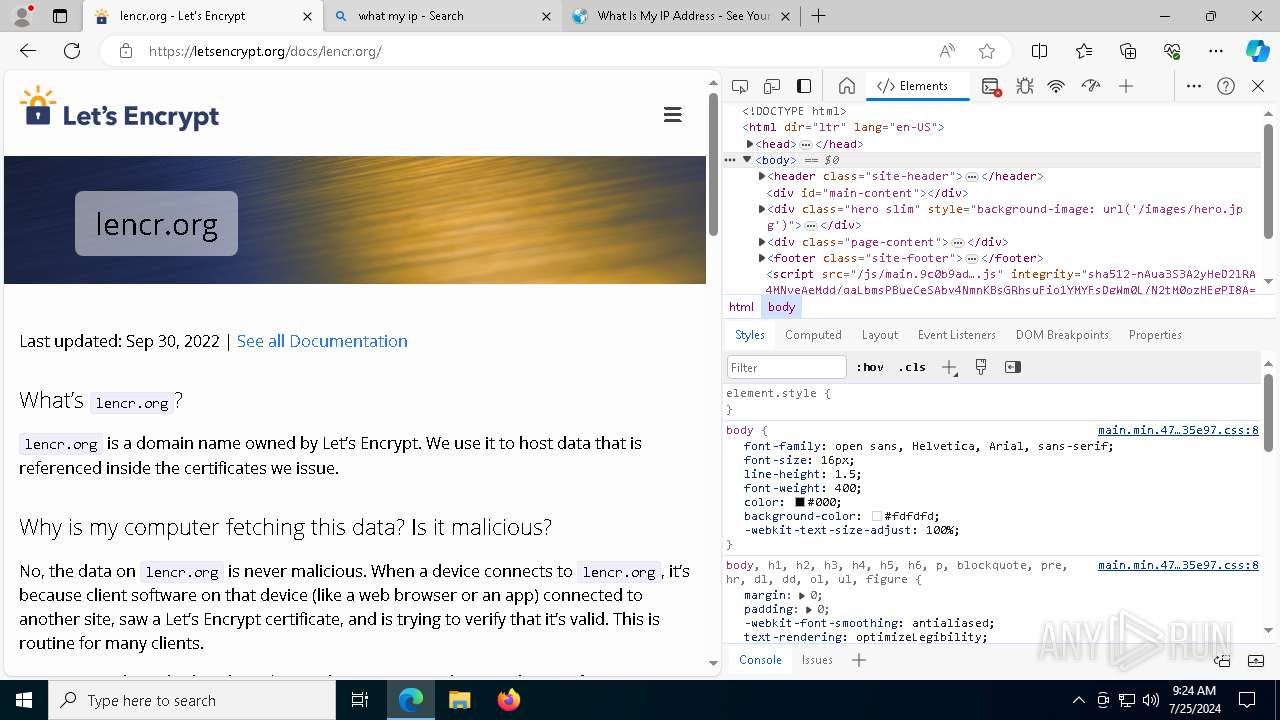Expand the padding shorthand property
The height and width of the screenshot is (720, 1280).
tap(808, 609)
